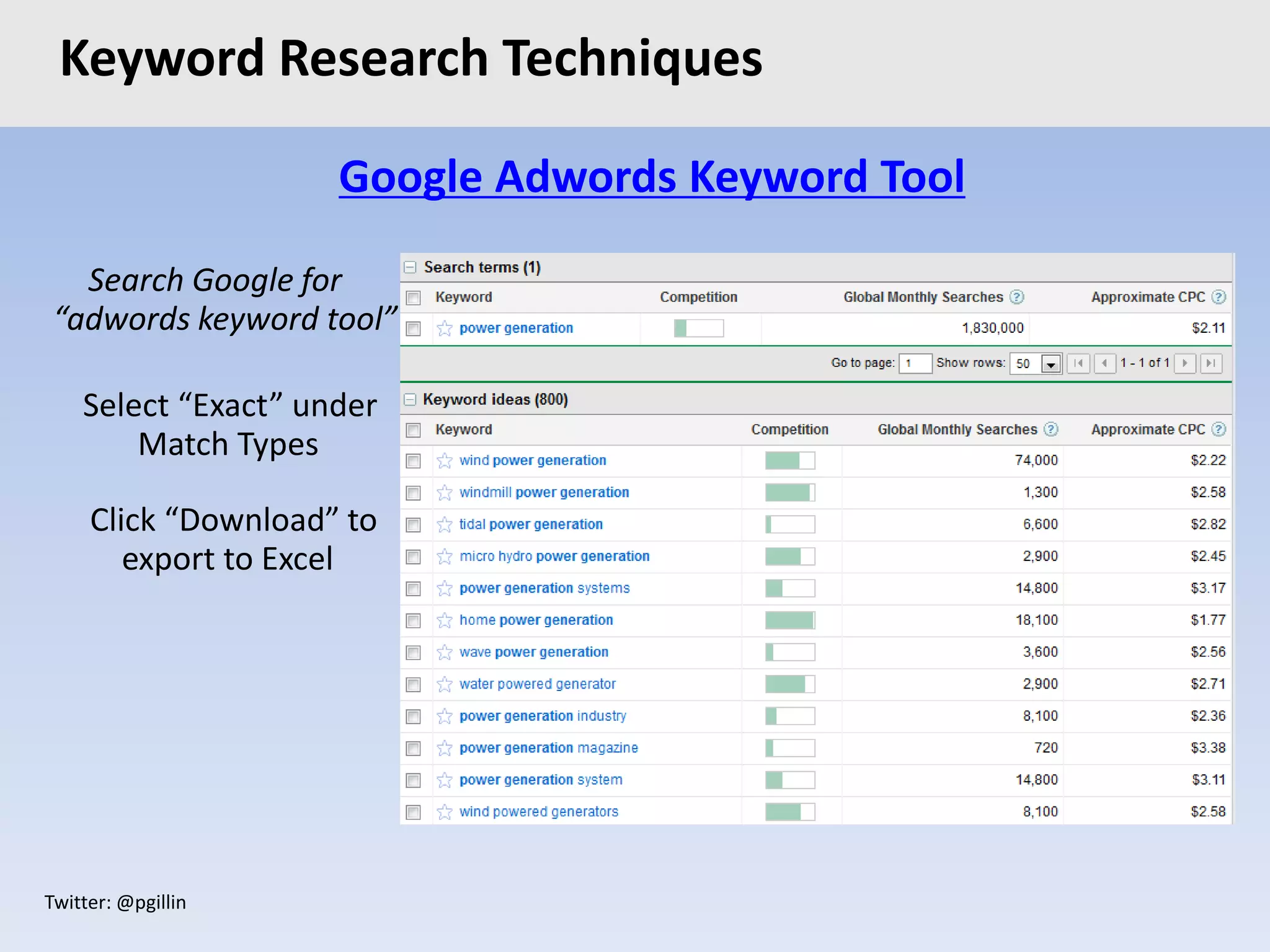Check the 'power generation industry' row
Viewport: 1270px width, 952px height.
[x=413, y=717]
